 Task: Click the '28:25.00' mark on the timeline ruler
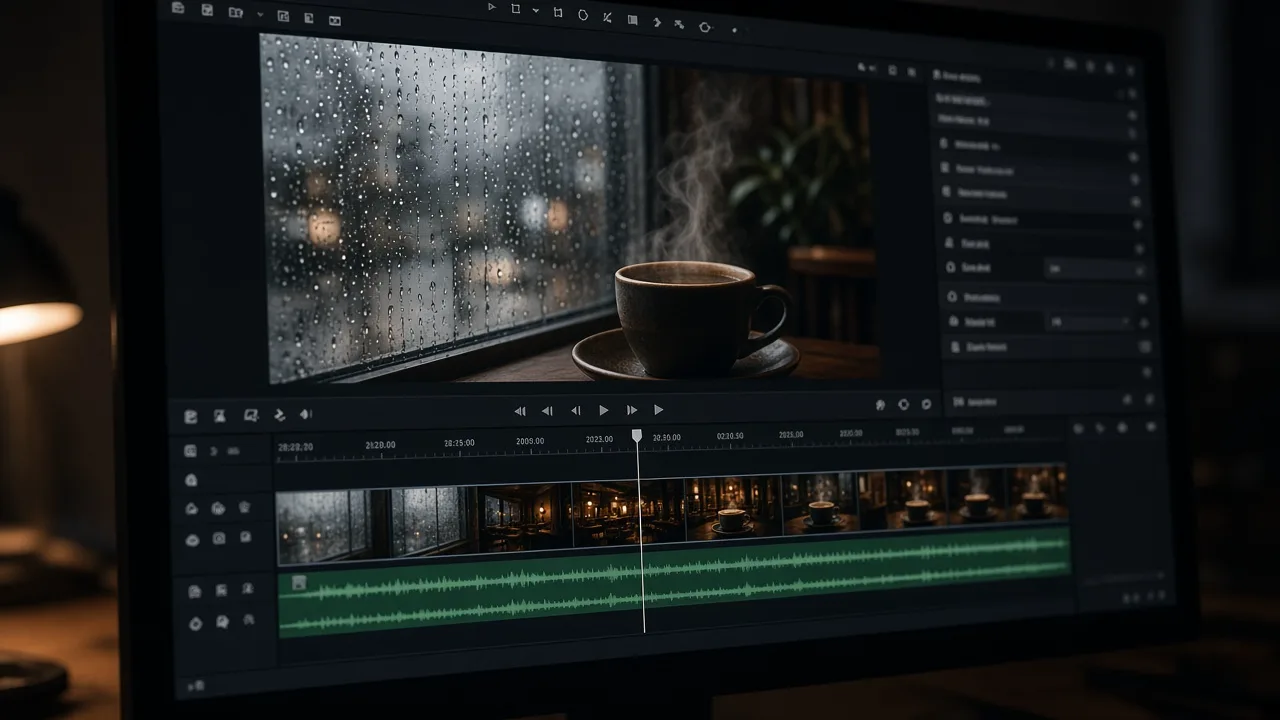(459, 443)
